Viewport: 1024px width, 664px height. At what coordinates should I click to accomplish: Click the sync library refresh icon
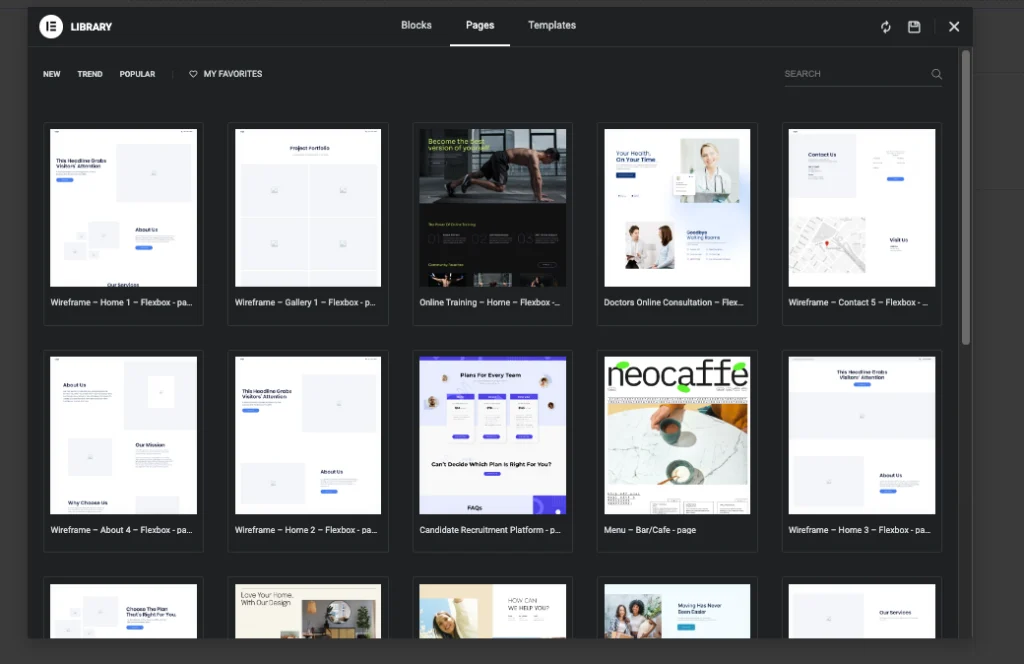click(x=885, y=27)
